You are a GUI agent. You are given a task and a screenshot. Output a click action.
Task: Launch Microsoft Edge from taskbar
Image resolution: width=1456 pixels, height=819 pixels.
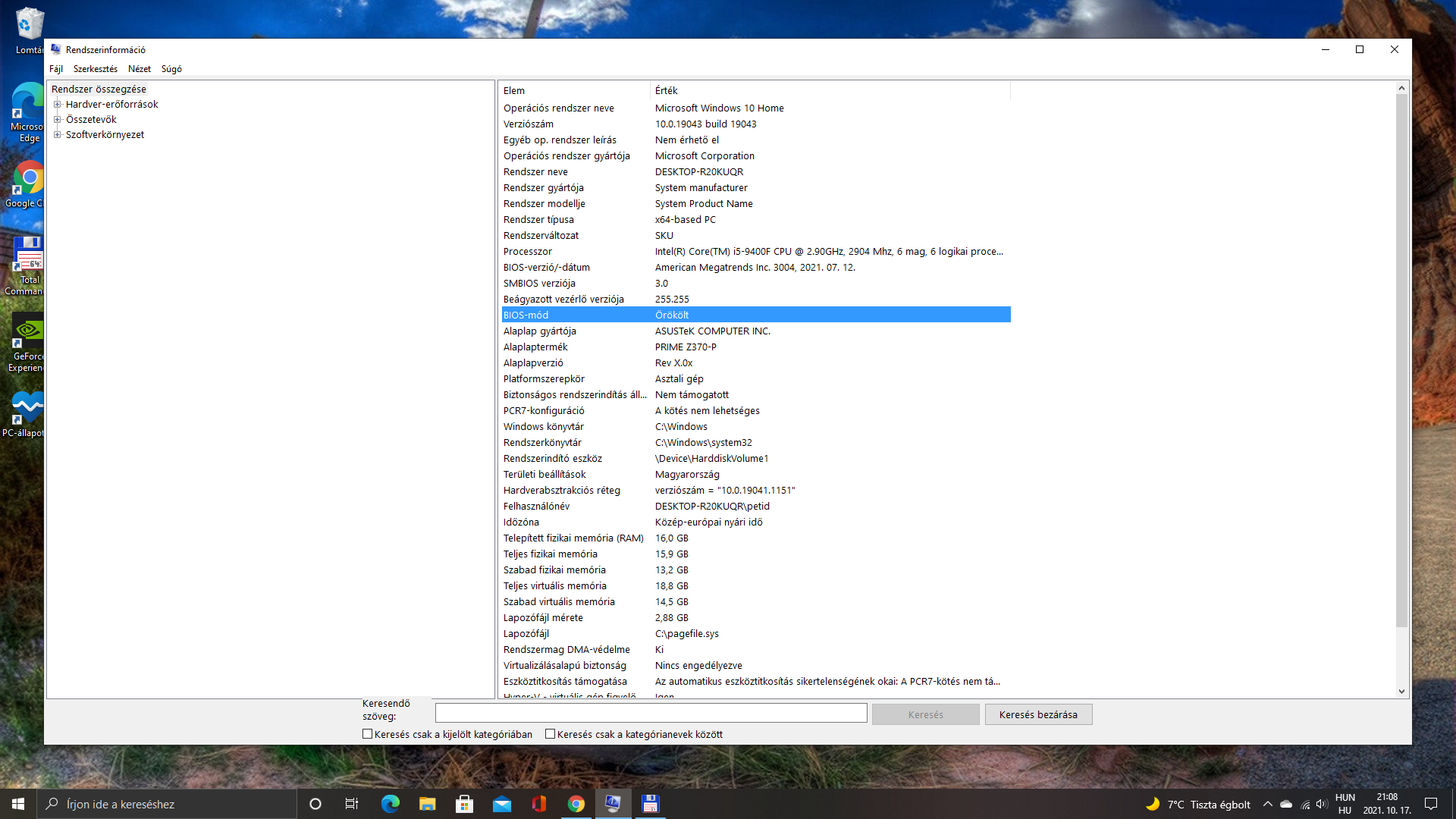[390, 804]
